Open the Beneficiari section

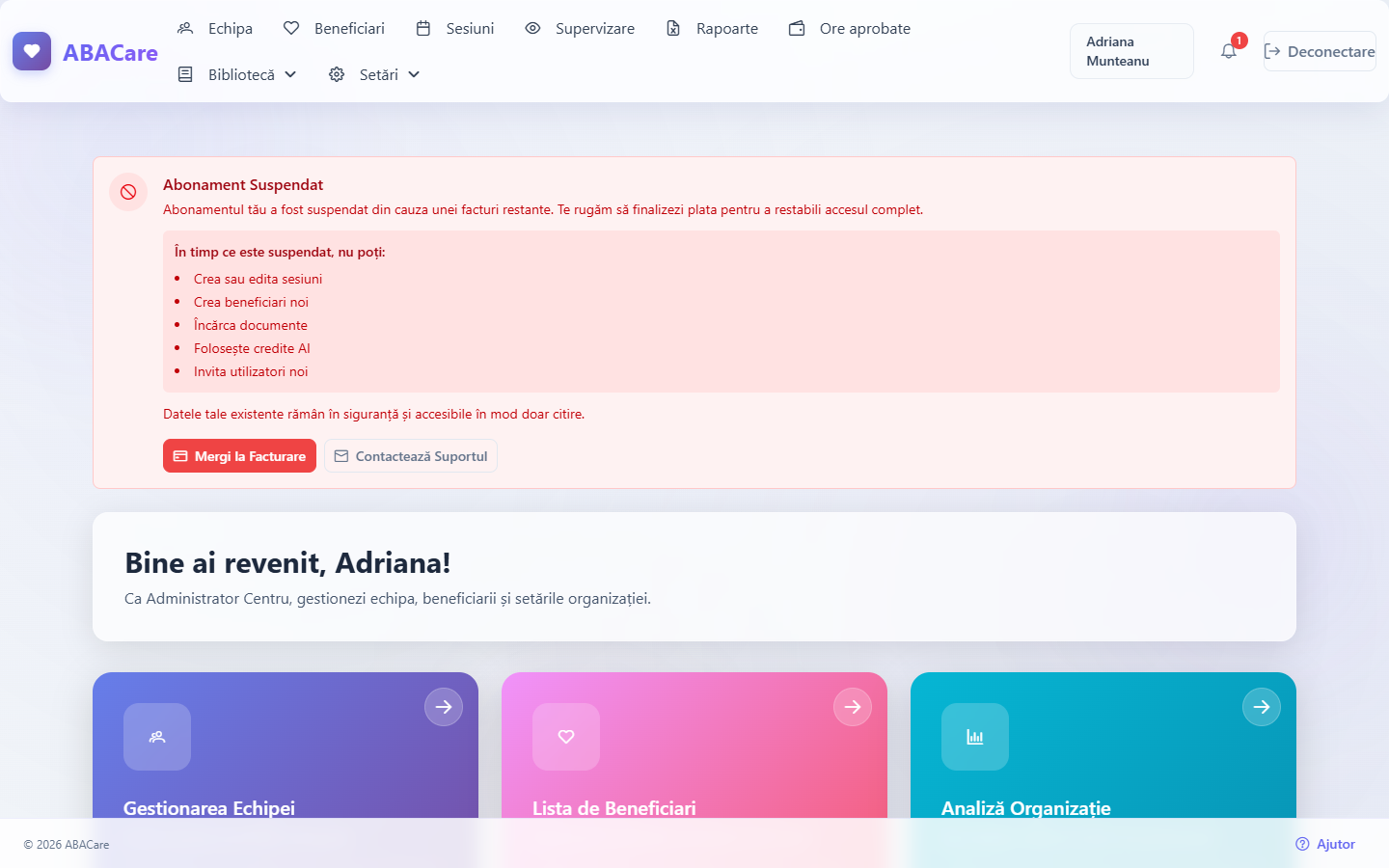point(334,28)
